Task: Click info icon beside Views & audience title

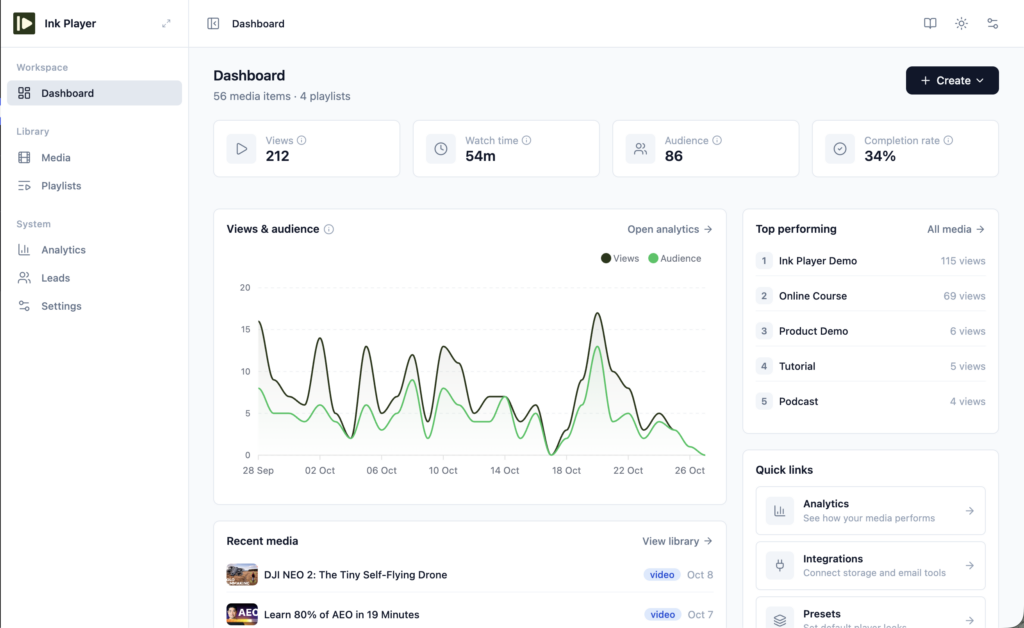Action: 329,229
